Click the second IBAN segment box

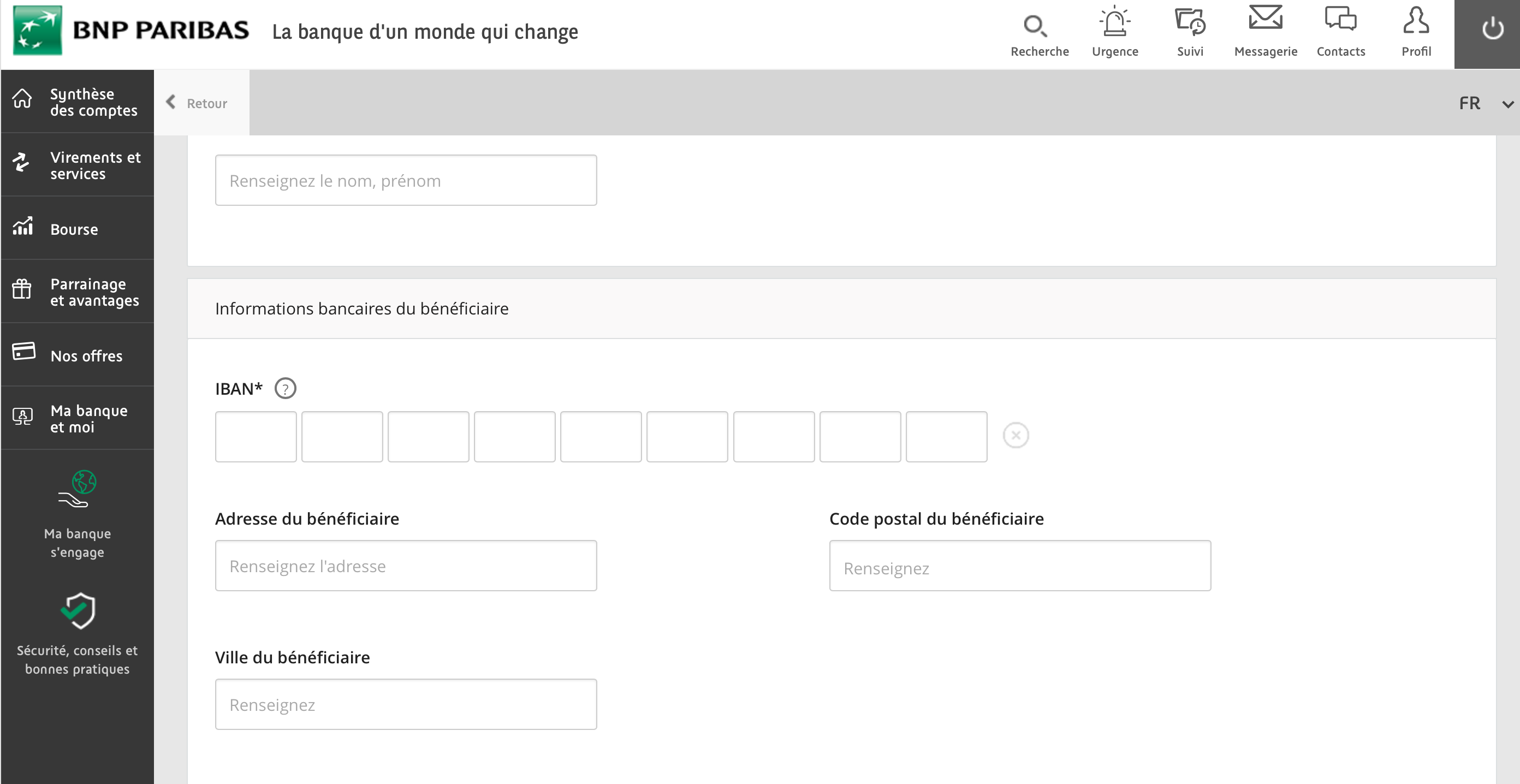click(342, 437)
